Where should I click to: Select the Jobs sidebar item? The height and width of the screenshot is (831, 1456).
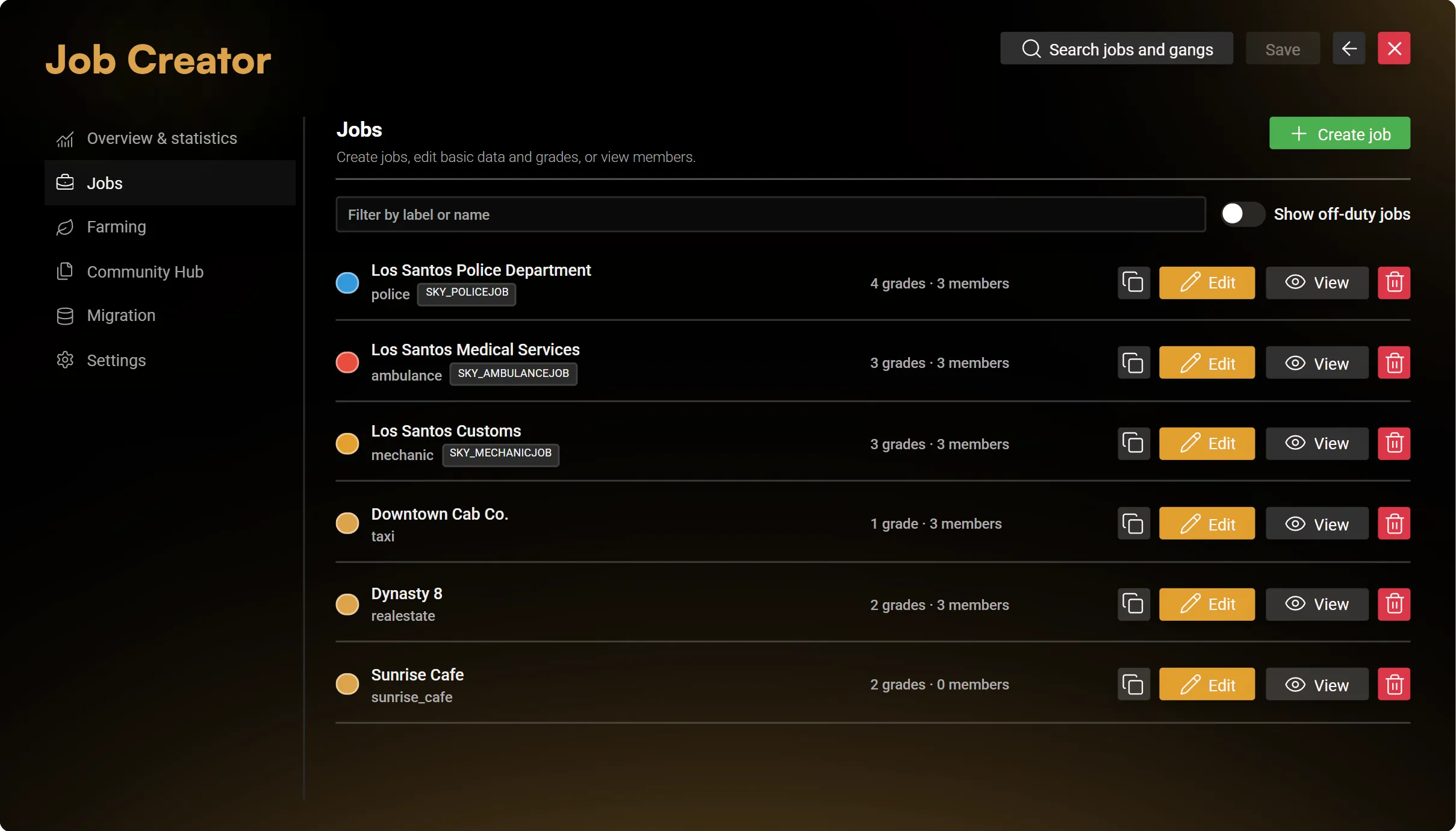pos(170,183)
